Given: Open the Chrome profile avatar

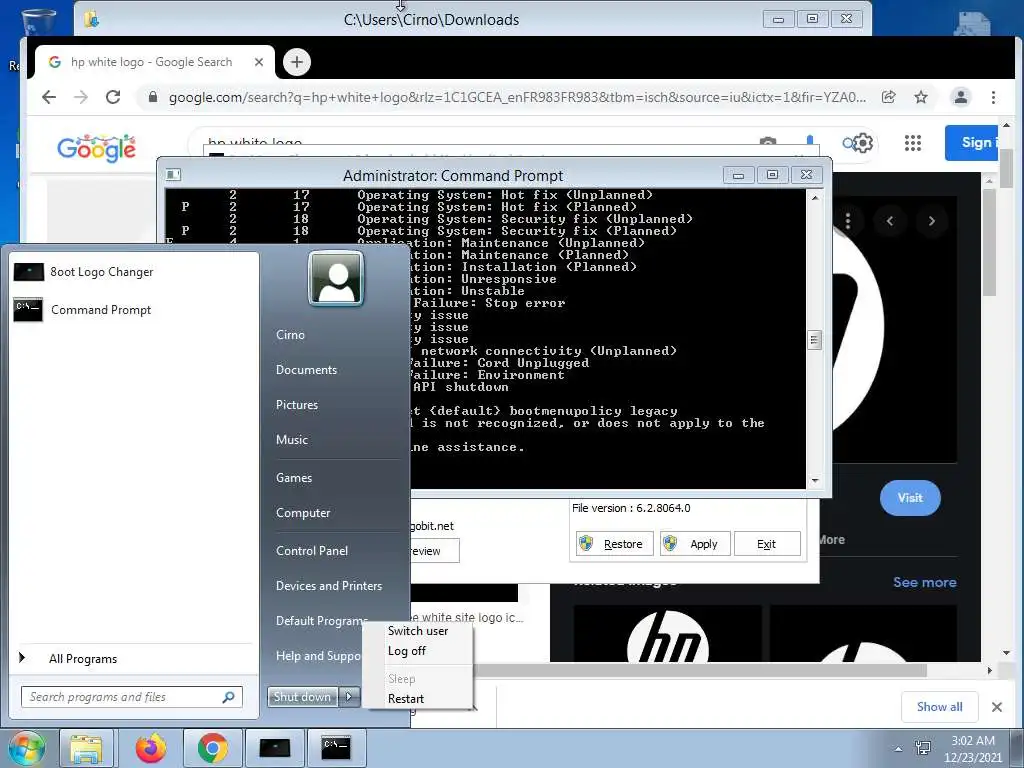Looking at the screenshot, I should pos(961,97).
